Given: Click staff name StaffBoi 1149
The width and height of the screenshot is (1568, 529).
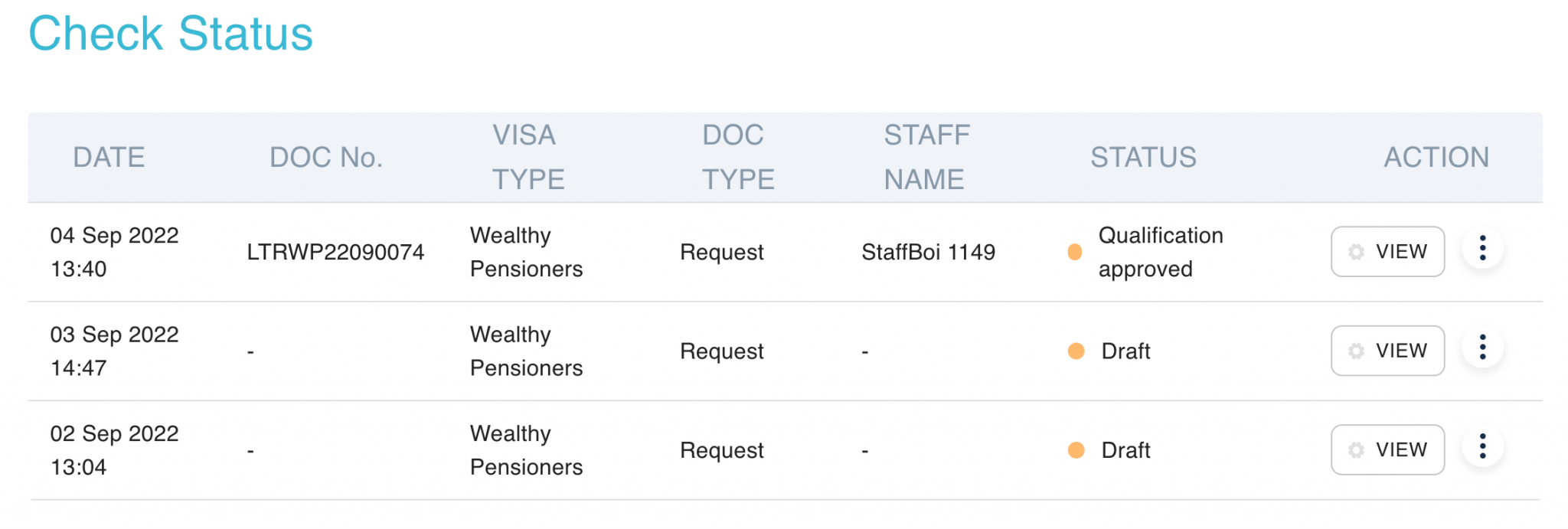Looking at the screenshot, I should [x=928, y=252].
